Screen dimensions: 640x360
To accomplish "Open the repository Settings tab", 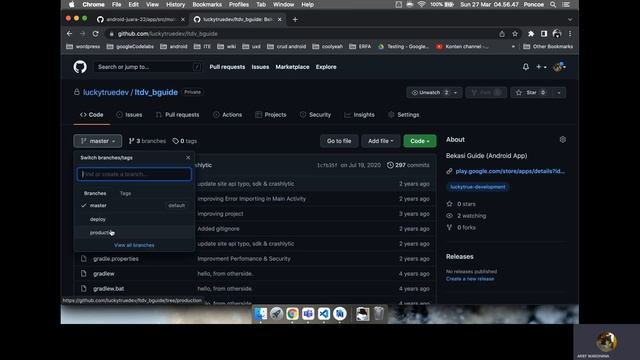I will (x=404, y=115).
